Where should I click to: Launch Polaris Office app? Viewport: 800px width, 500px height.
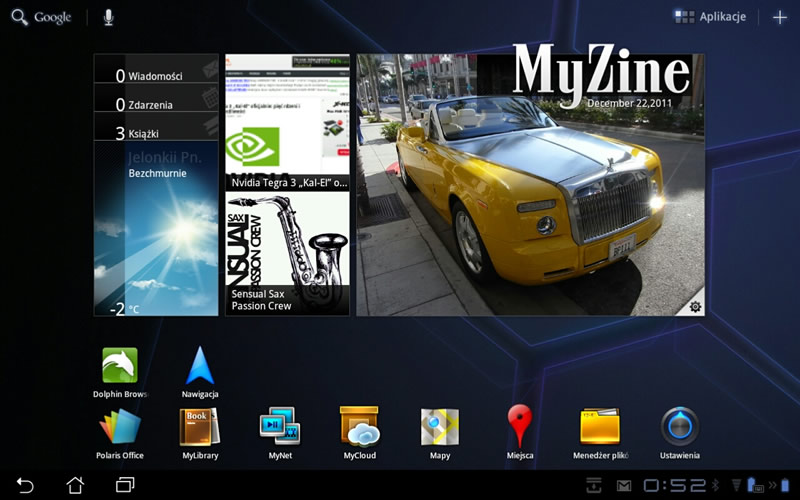(120, 434)
